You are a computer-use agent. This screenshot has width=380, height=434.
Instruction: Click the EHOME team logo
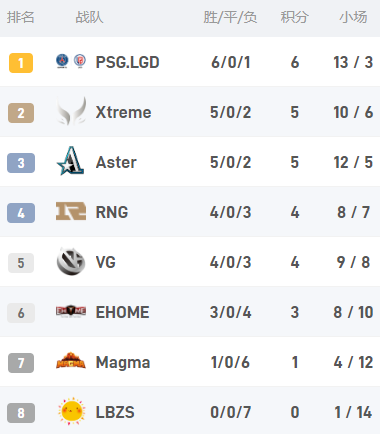click(x=71, y=312)
